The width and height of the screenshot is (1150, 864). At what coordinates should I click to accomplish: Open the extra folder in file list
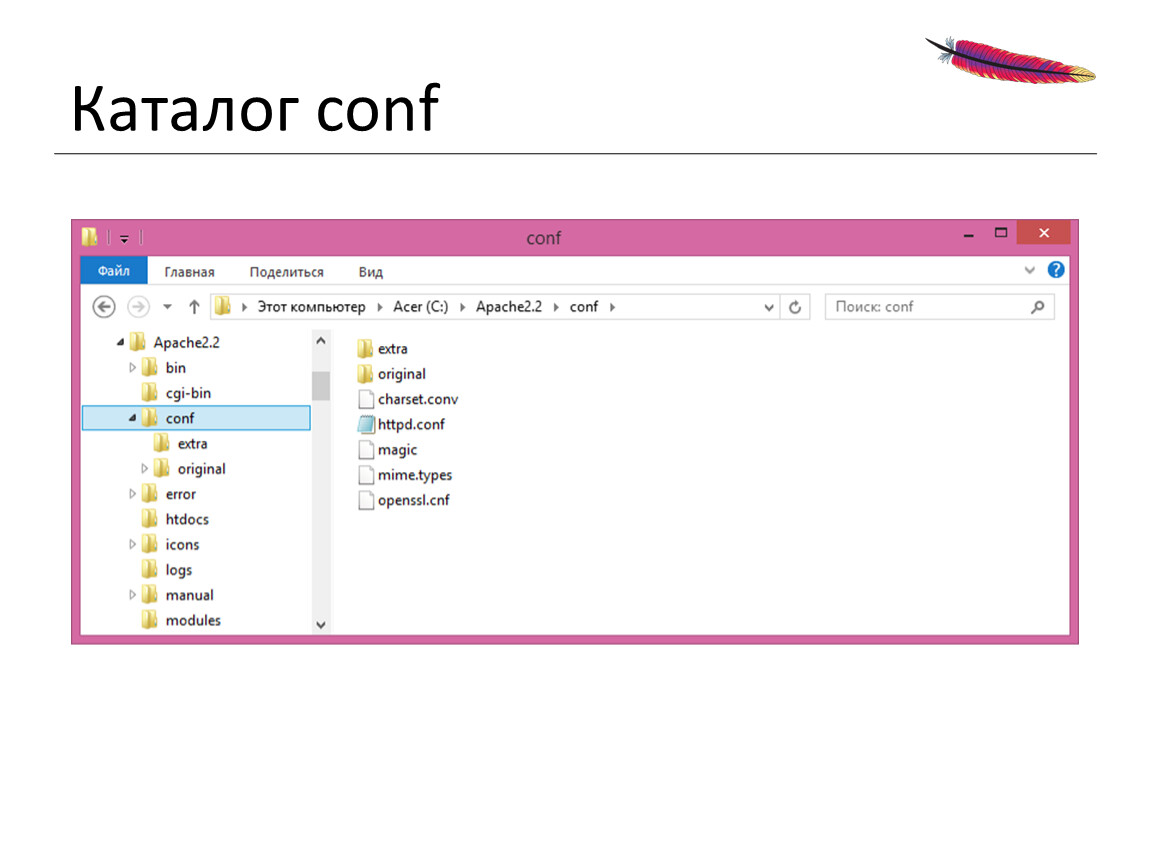[x=392, y=349]
